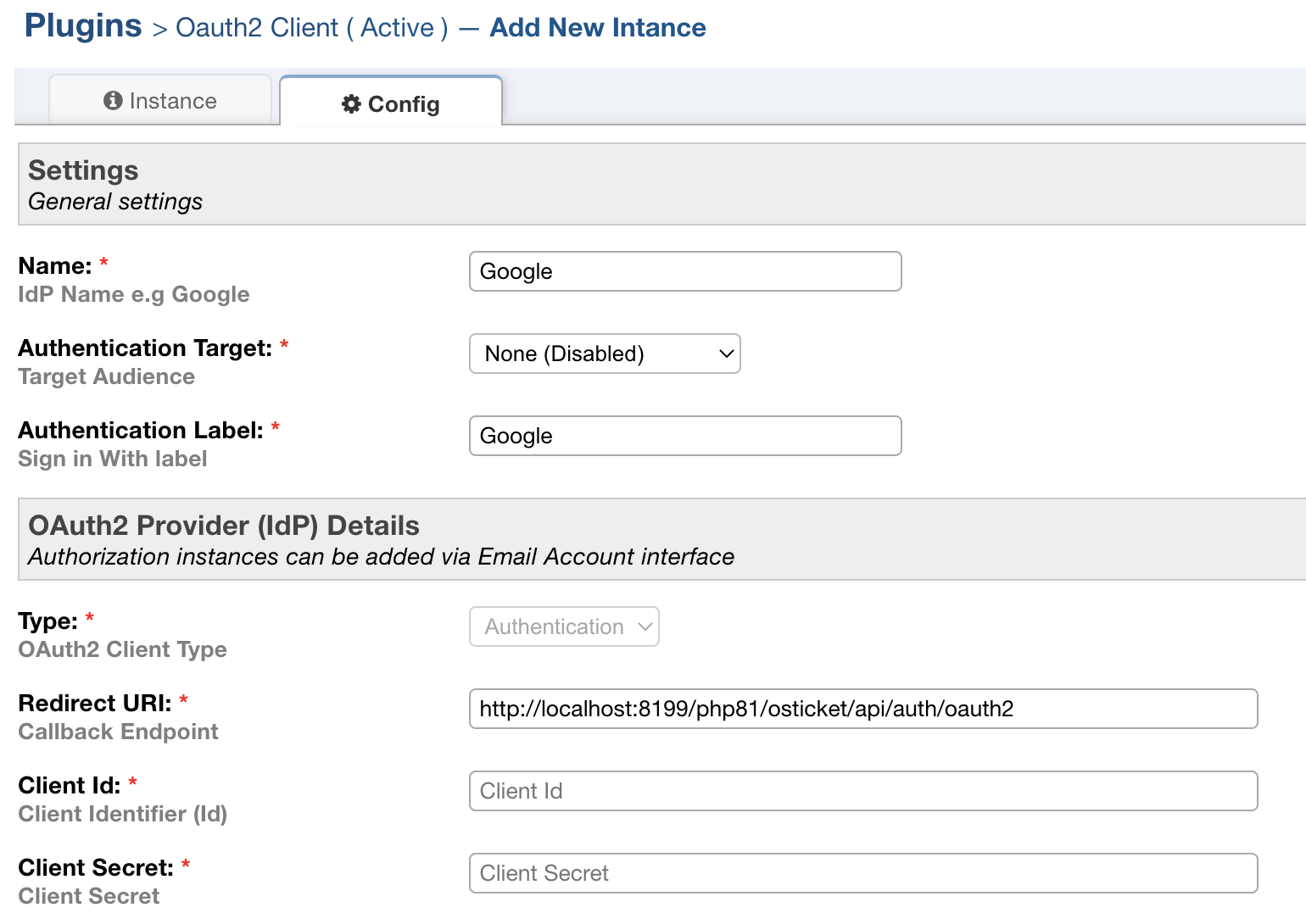Click the Callback Endpoint helper text
1306x924 pixels.
click(x=118, y=732)
